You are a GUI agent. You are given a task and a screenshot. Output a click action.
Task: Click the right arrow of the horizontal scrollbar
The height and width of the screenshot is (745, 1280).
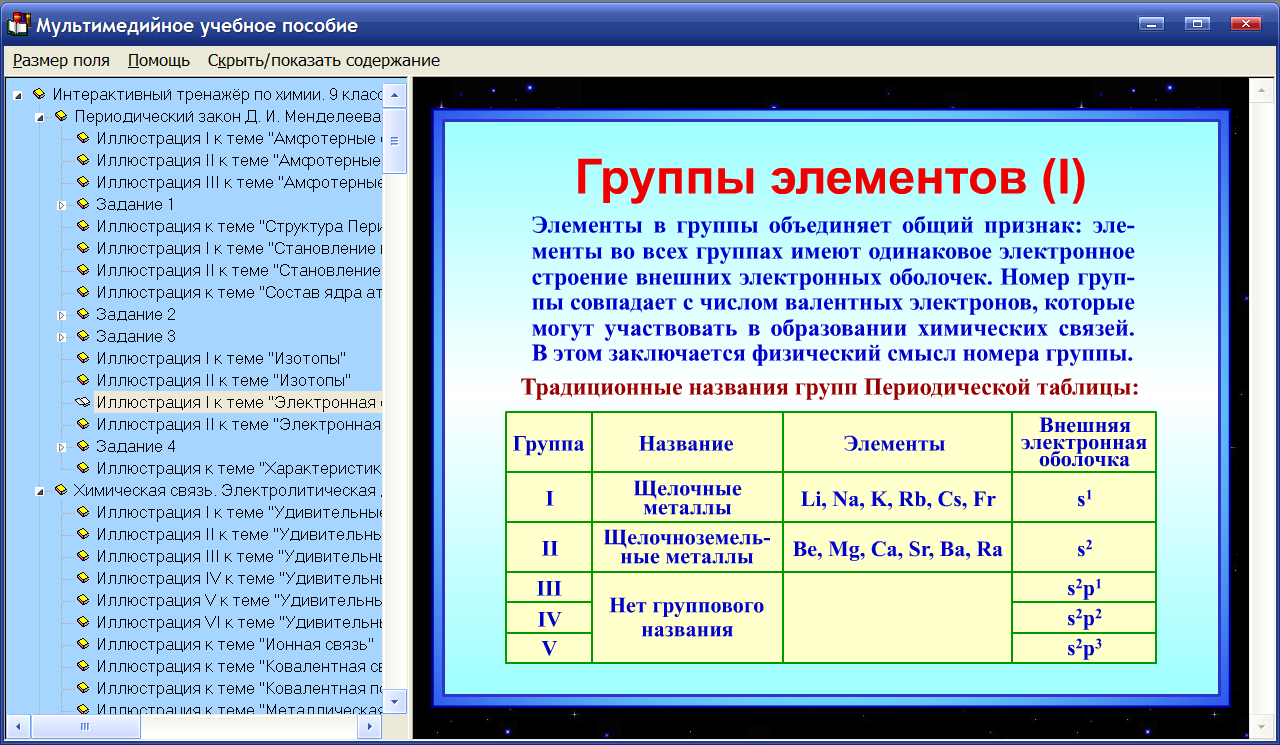point(370,727)
